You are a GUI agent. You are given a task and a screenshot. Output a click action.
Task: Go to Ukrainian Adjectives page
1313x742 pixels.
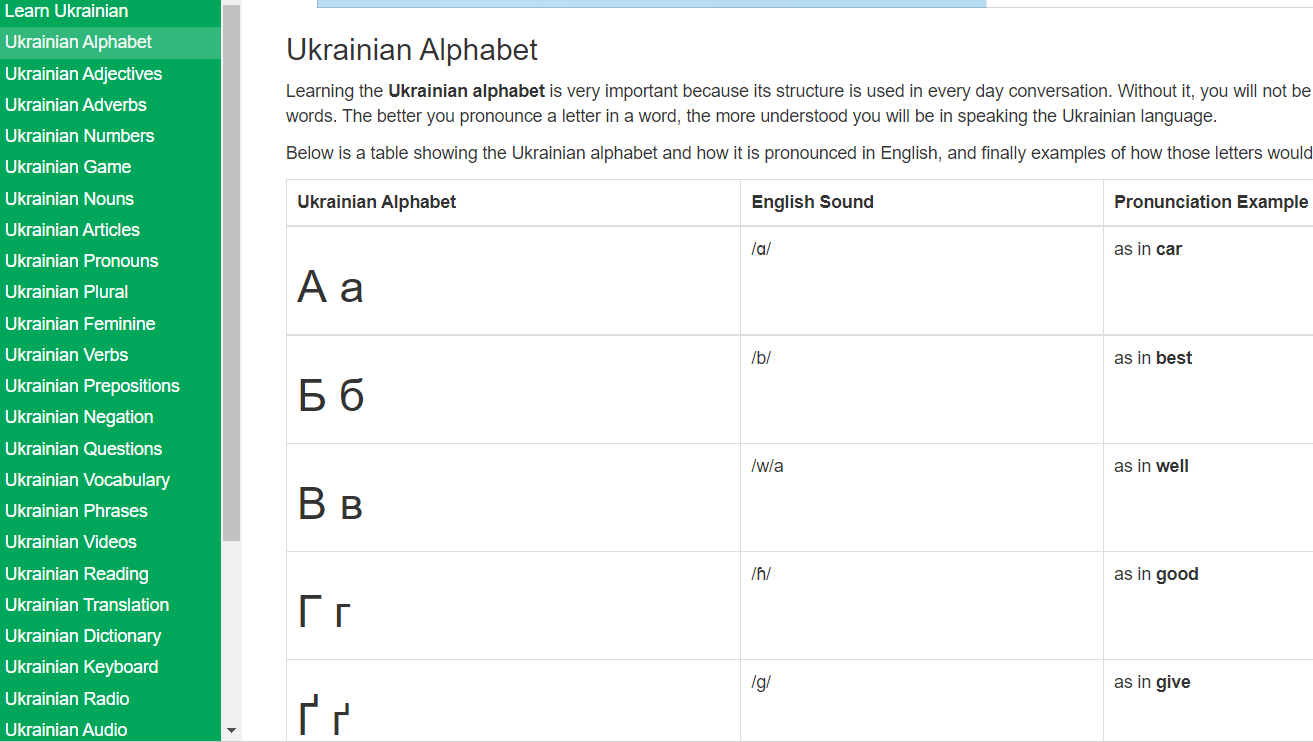83,74
